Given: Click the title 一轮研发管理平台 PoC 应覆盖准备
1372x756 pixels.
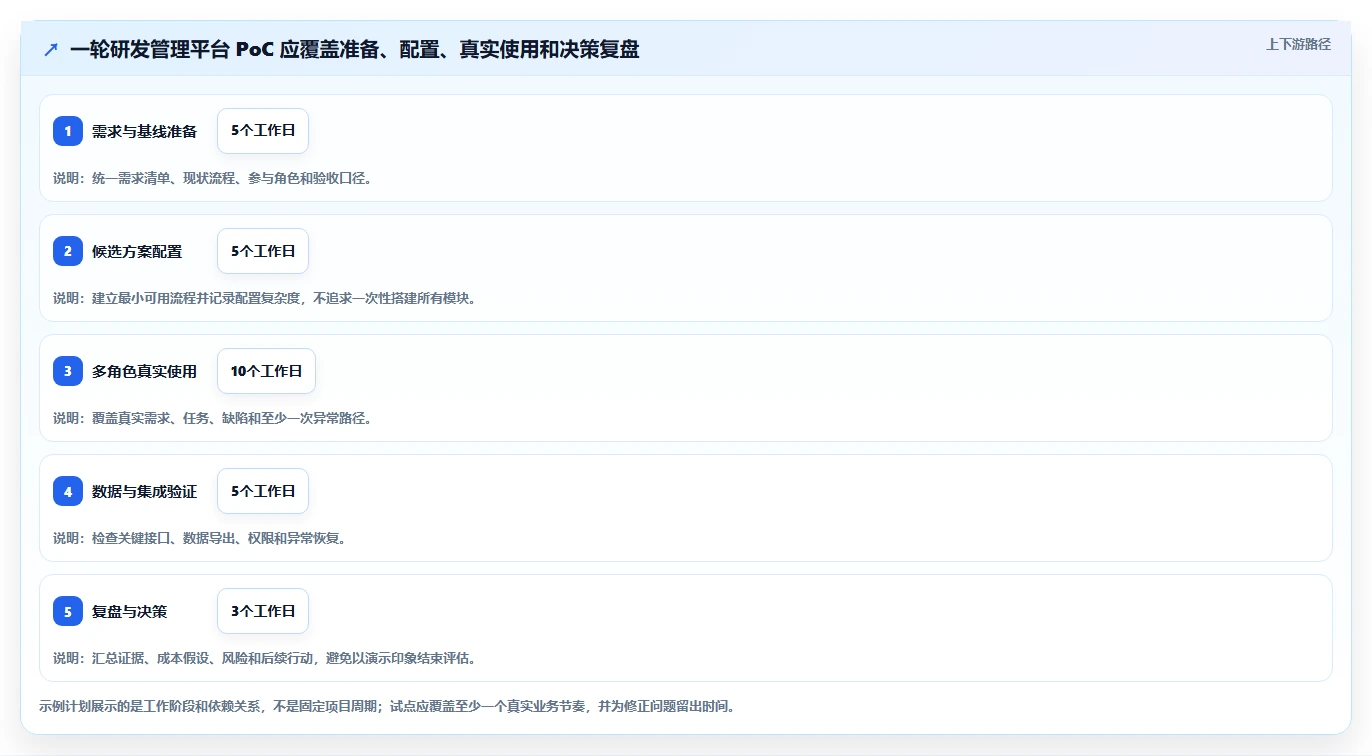Looking at the screenshot, I should [355, 49].
